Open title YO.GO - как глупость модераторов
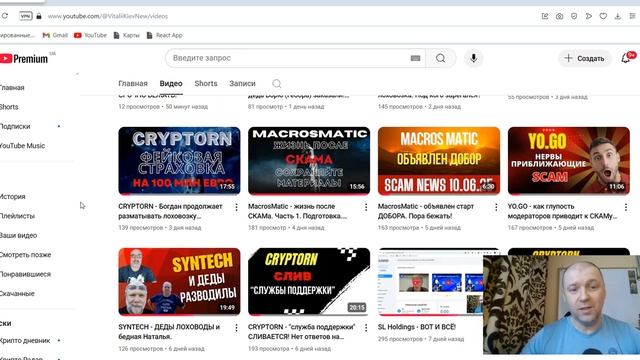The image size is (640, 360). pos(562,211)
